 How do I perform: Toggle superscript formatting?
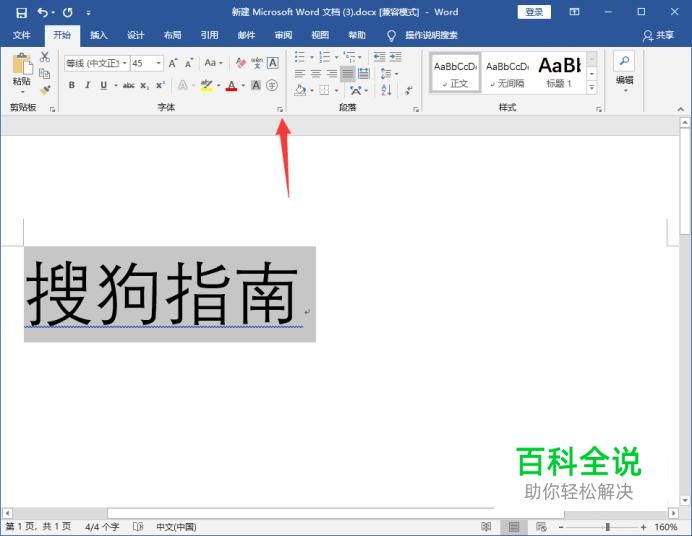point(160,85)
